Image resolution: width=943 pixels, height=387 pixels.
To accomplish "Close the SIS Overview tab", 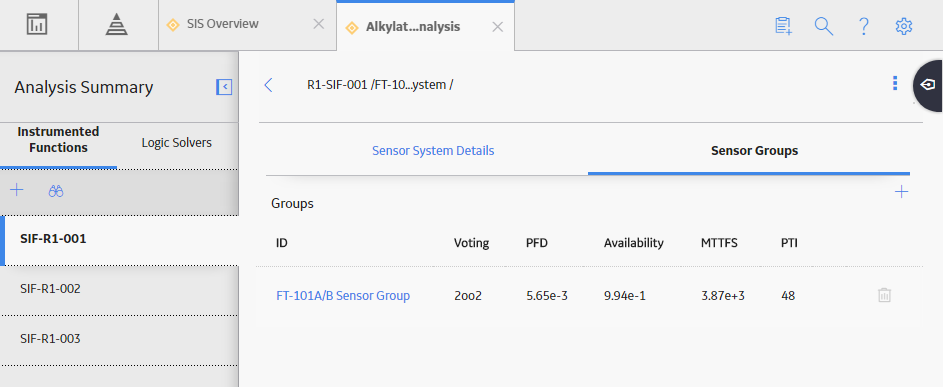I will tap(319, 24).
